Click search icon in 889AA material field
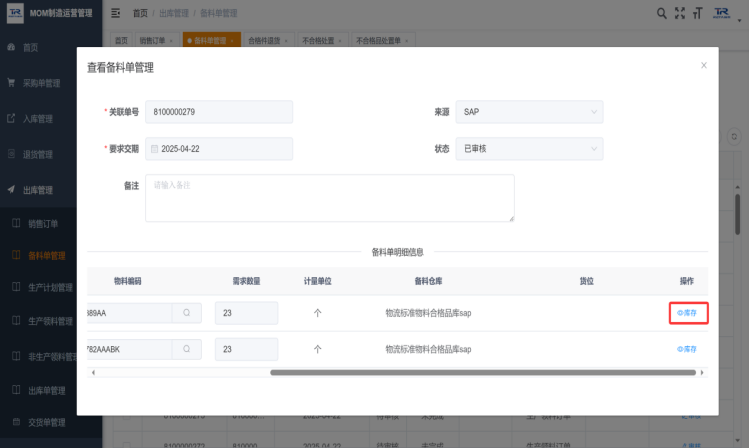The width and height of the screenshot is (749, 448). (x=186, y=313)
